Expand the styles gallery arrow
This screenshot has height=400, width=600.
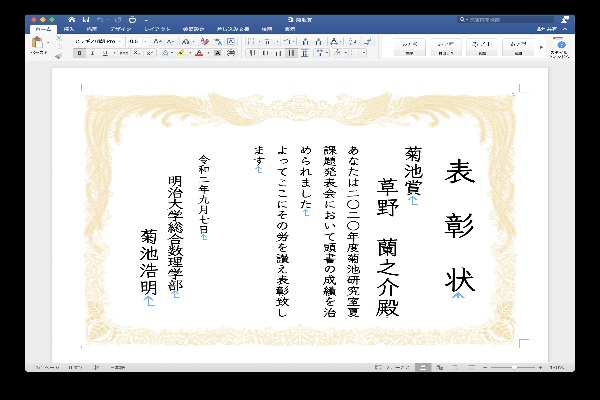click(541, 47)
